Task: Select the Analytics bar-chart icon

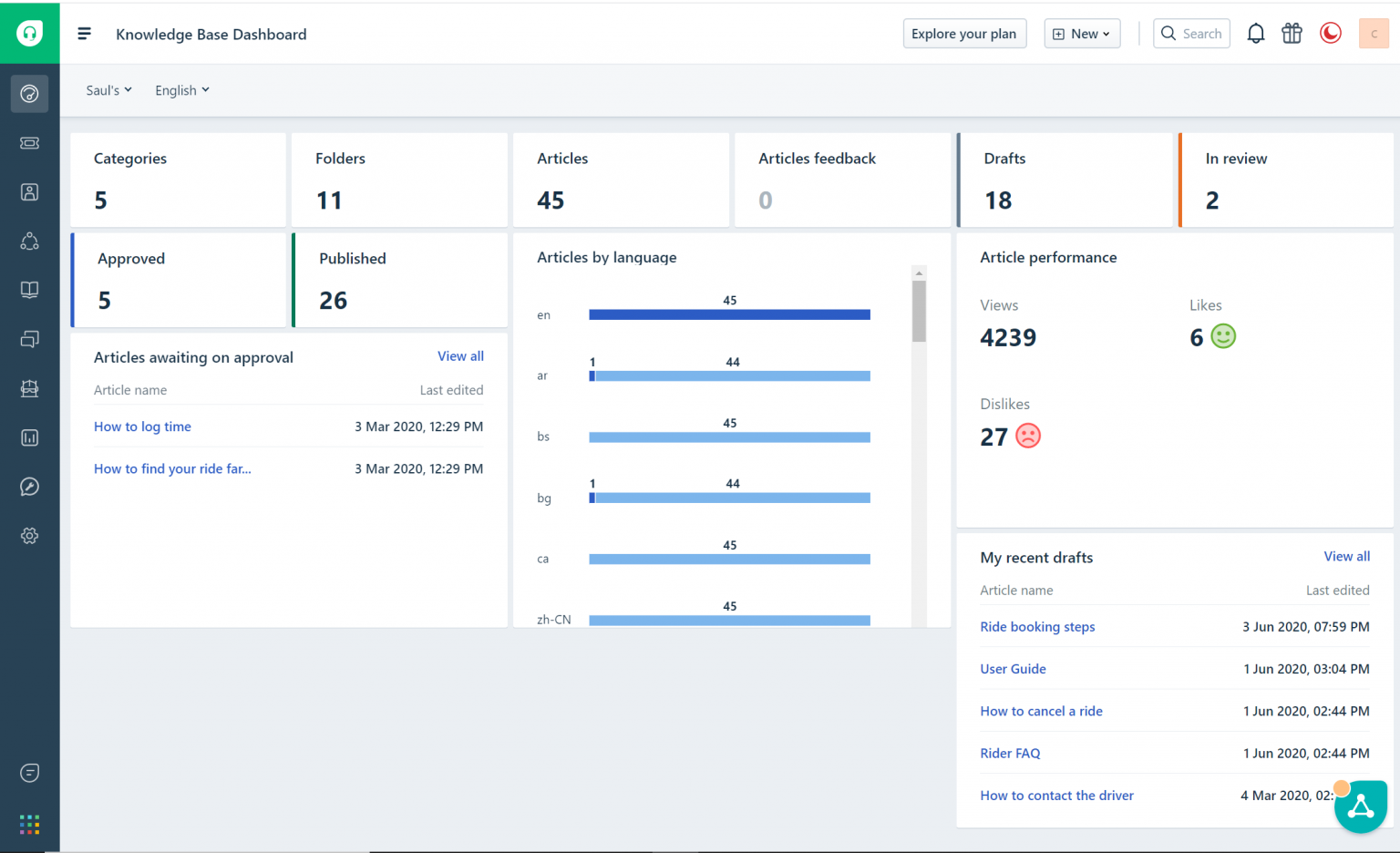Action: point(29,437)
